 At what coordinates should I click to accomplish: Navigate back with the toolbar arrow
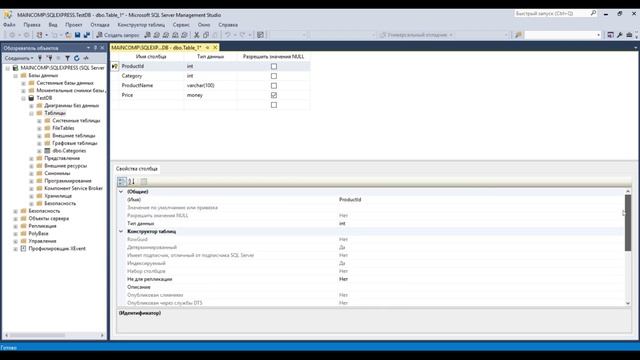coord(12,35)
